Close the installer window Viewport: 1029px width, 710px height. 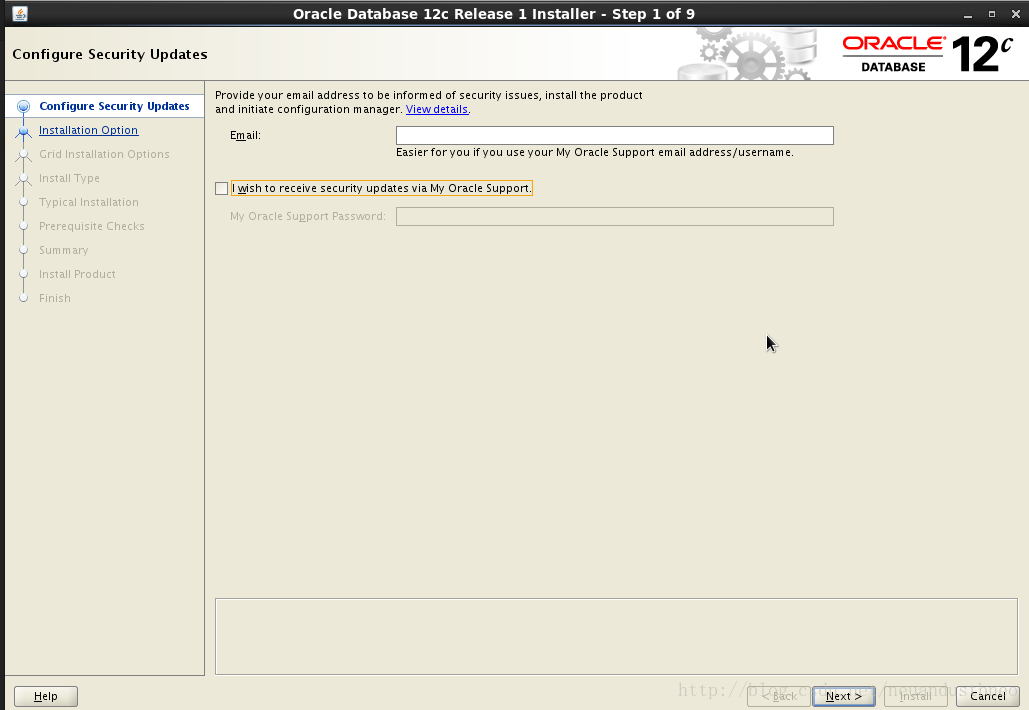click(x=1015, y=14)
